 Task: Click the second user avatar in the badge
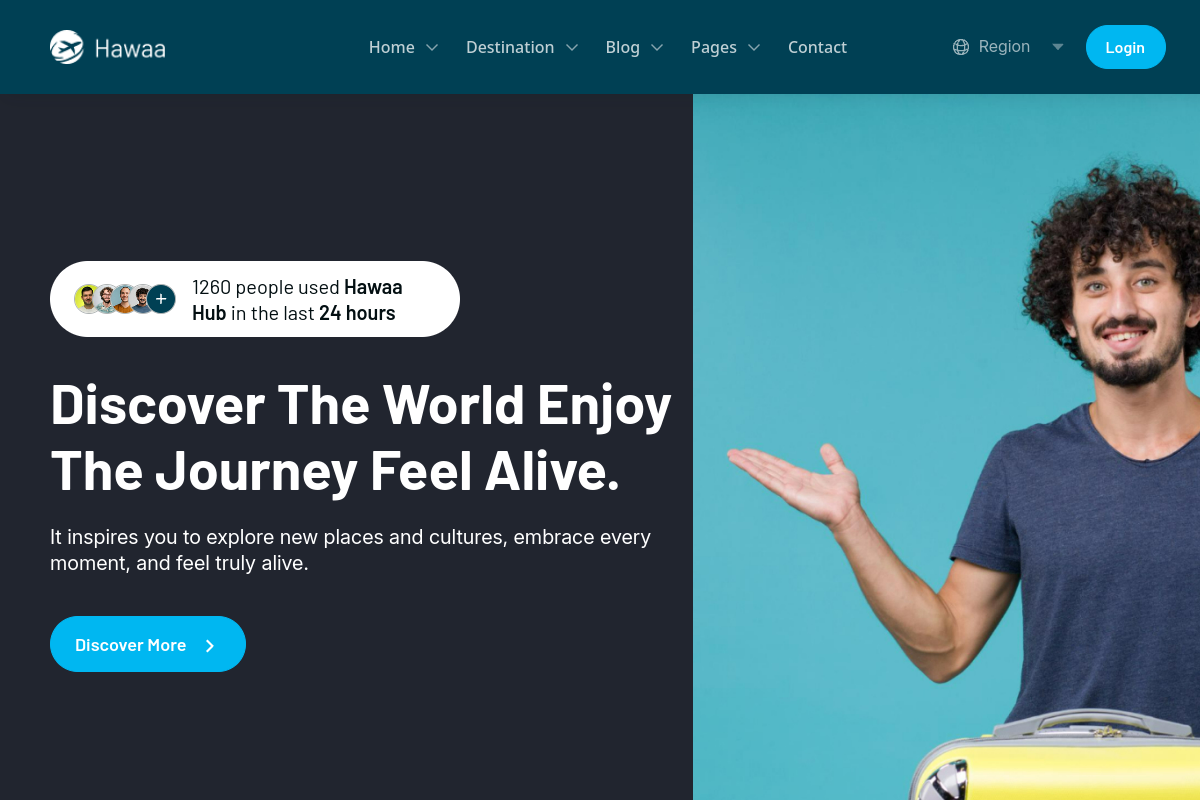point(106,299)
